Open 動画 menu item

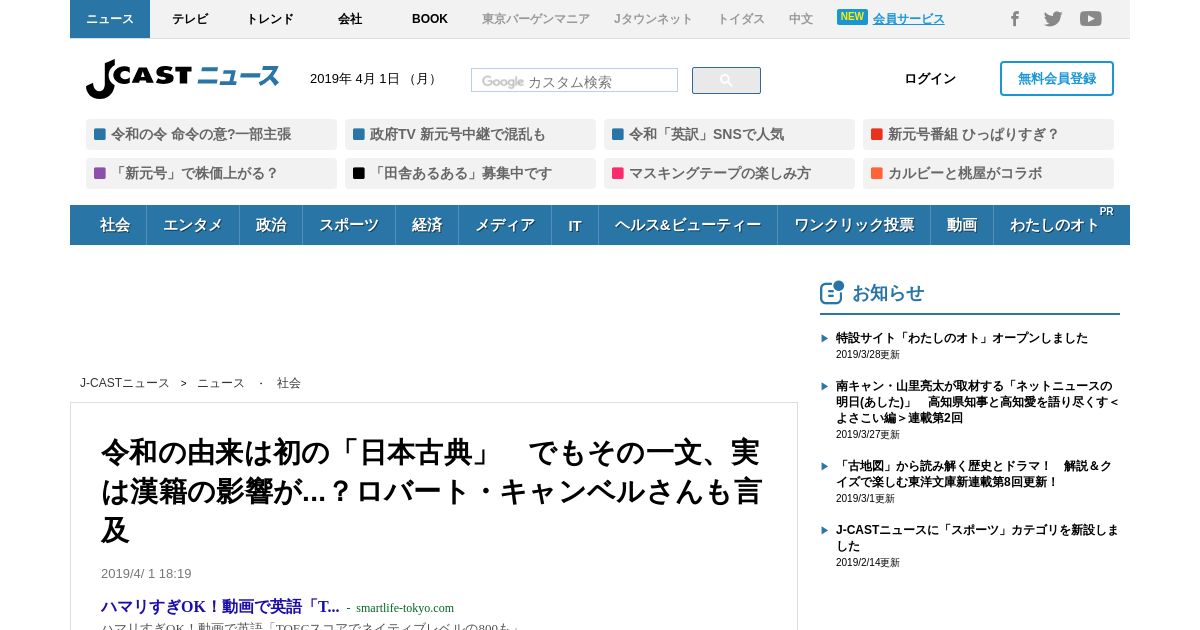coord(962,225)
